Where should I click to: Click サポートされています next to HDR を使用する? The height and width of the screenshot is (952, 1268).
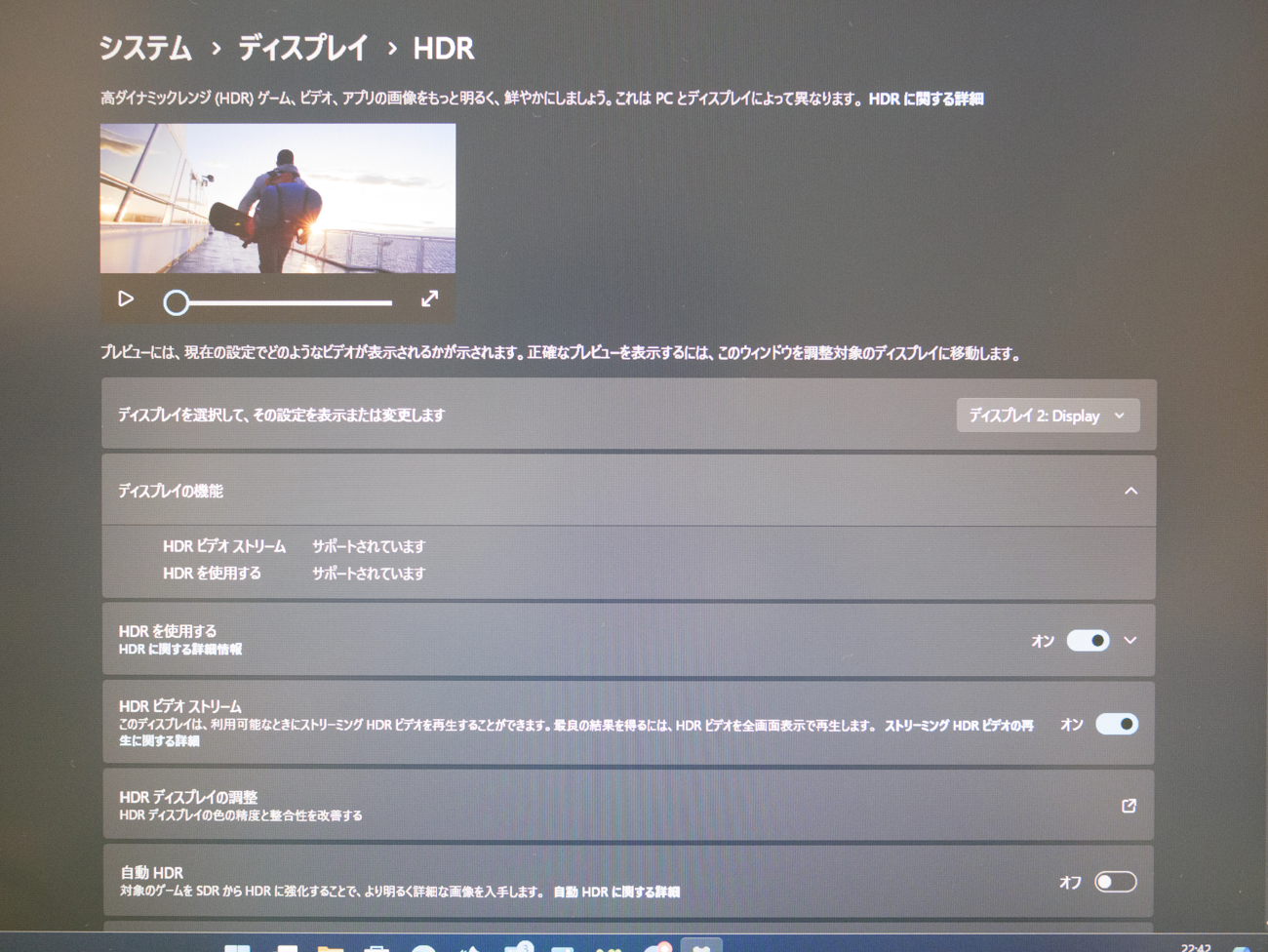pyautogui.click(x=369, y=574)
